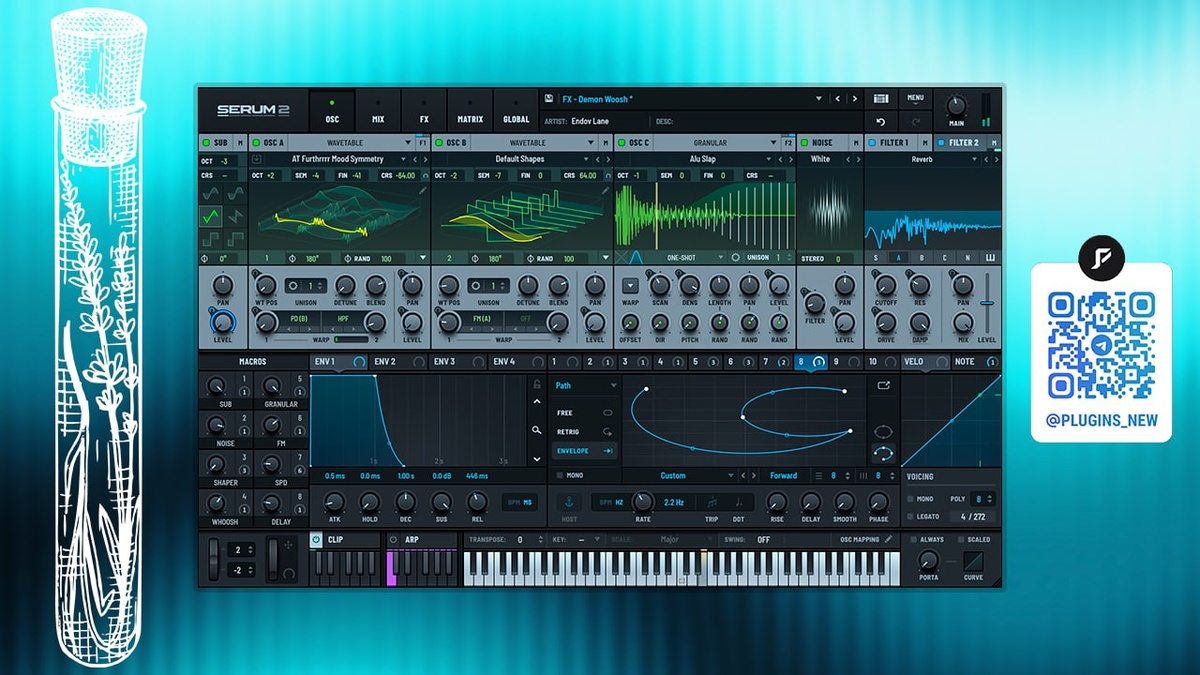Image resolution: width=1200 pixels, height=675 pixels.
Task: Click the pitch bend wheel
Action: [x=213, y=559]
